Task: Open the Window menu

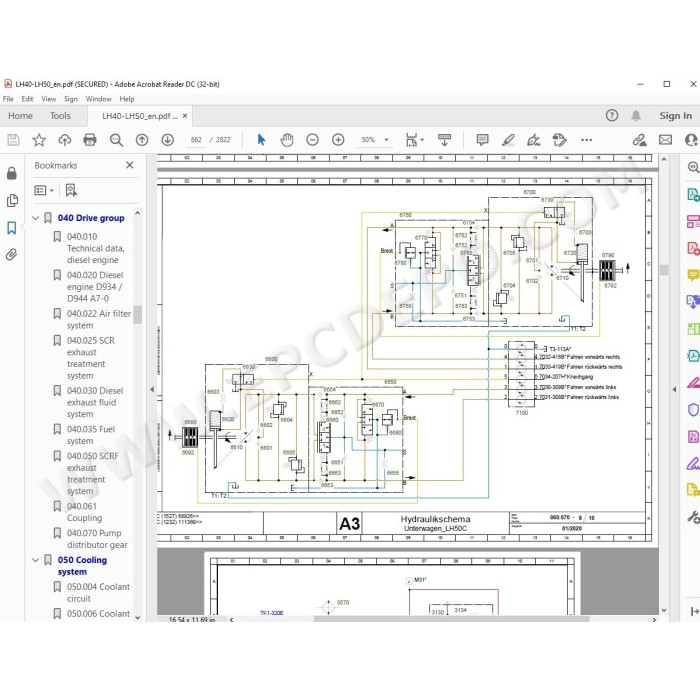Action: [98, 99]
